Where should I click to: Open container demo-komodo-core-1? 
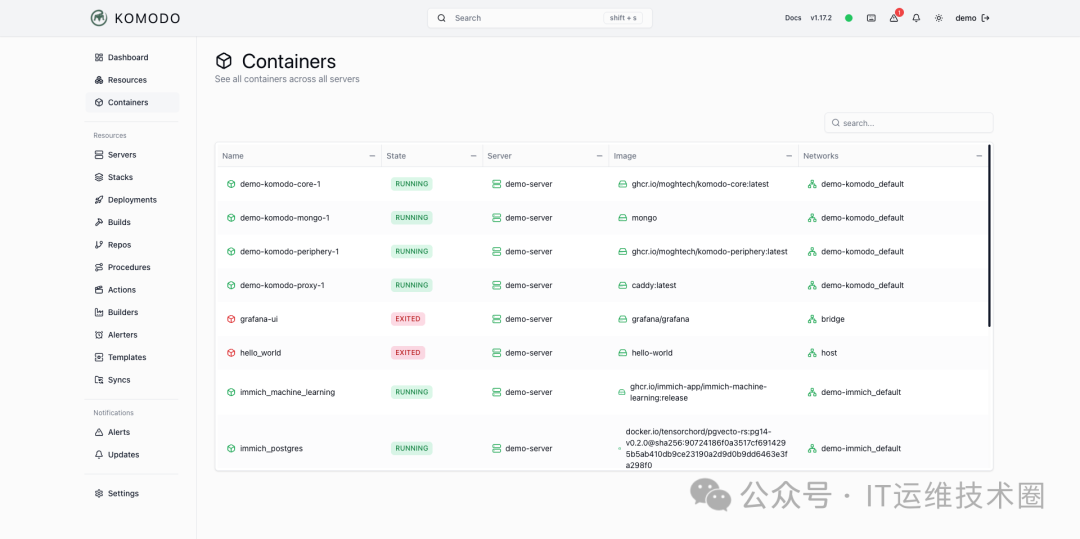coord(280,184)
